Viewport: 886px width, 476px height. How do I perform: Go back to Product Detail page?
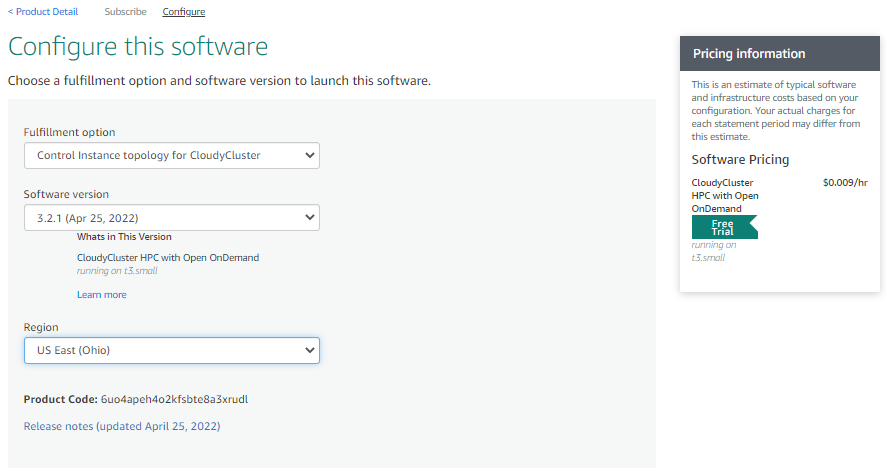[x=43, y=11]
